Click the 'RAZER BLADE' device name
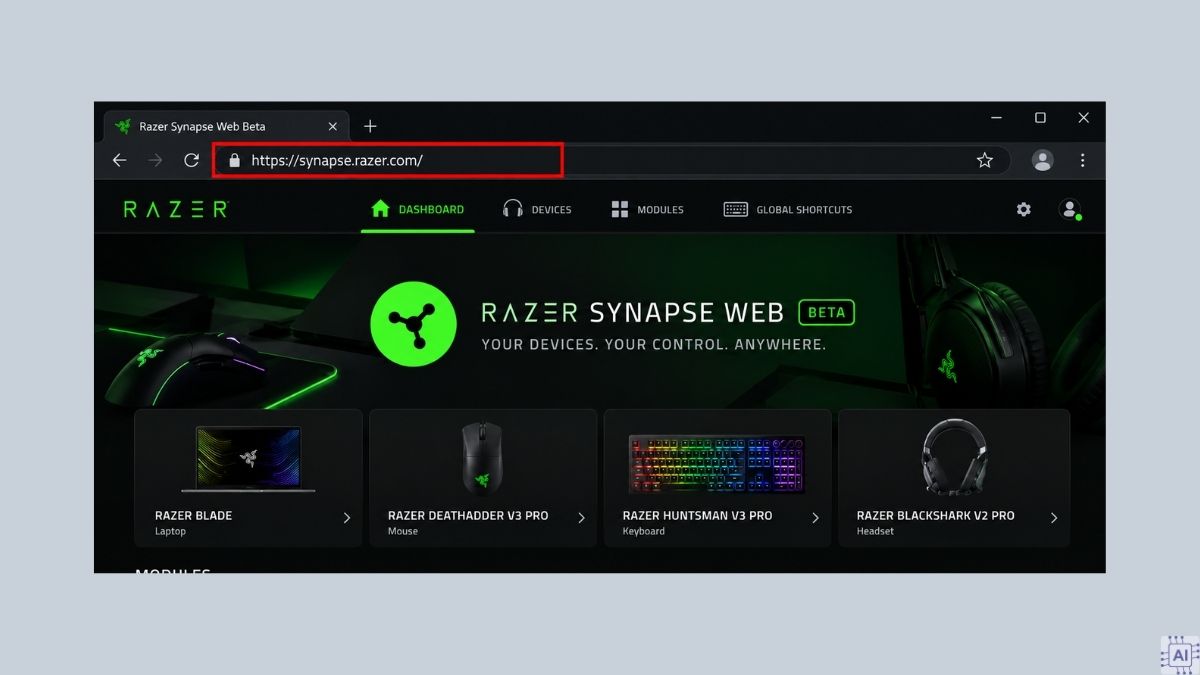1200x675 pixels. 193,516
